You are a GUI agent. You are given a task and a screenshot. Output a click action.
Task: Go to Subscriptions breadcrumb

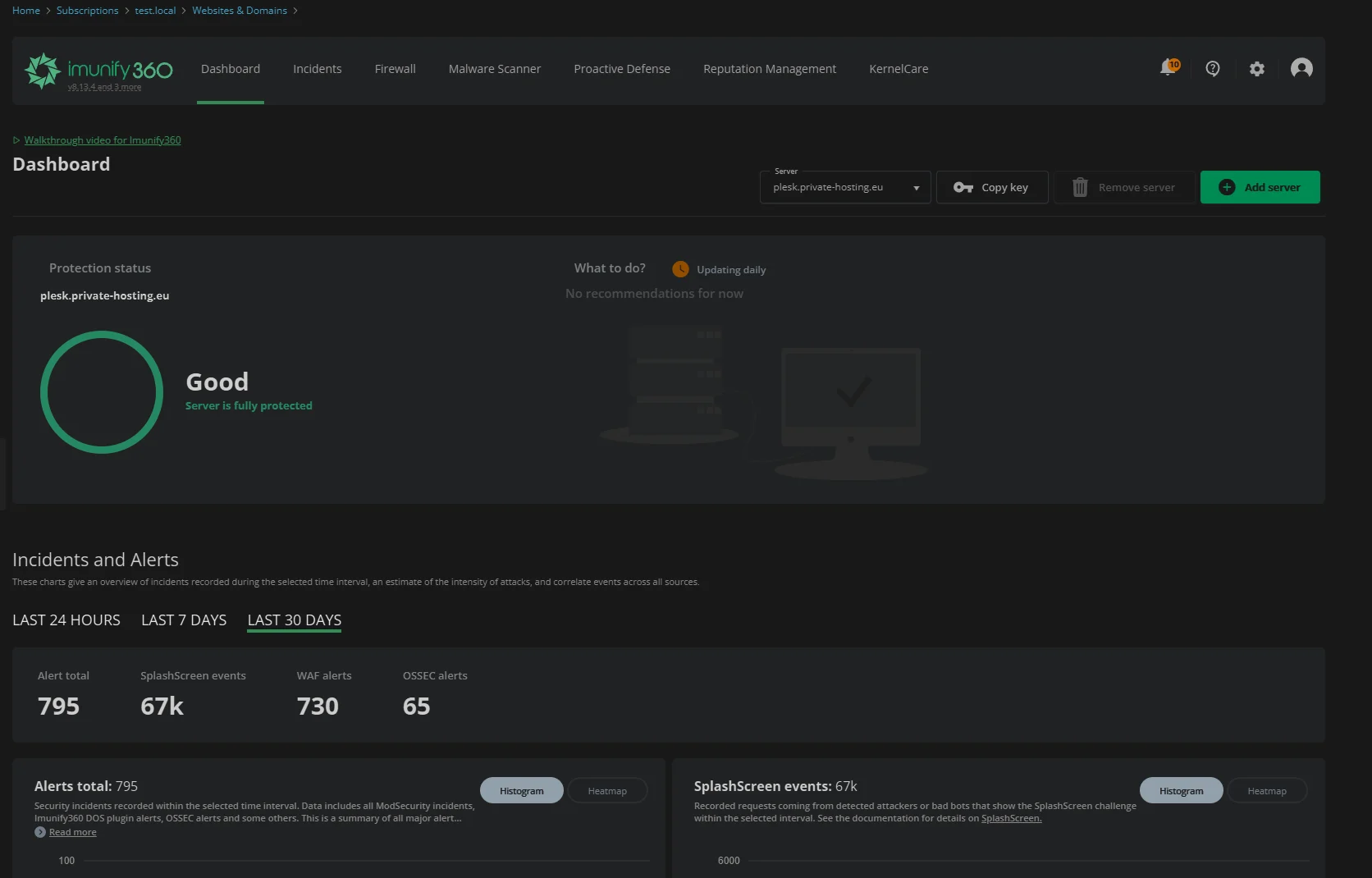(87, 11)
